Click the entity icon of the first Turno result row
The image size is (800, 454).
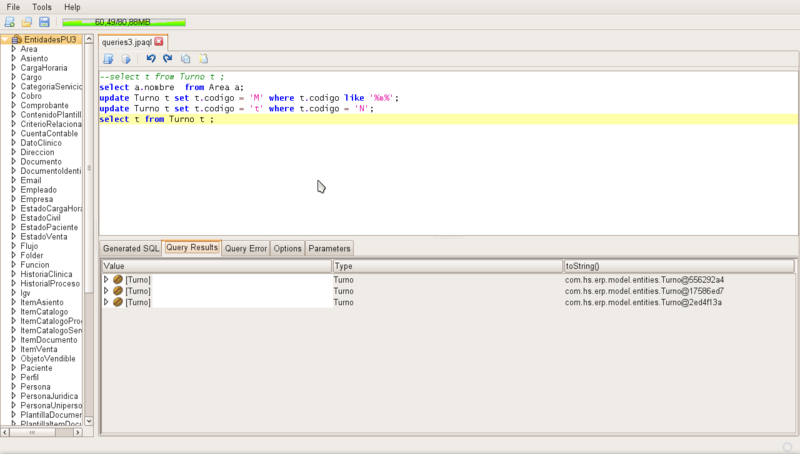118,280
